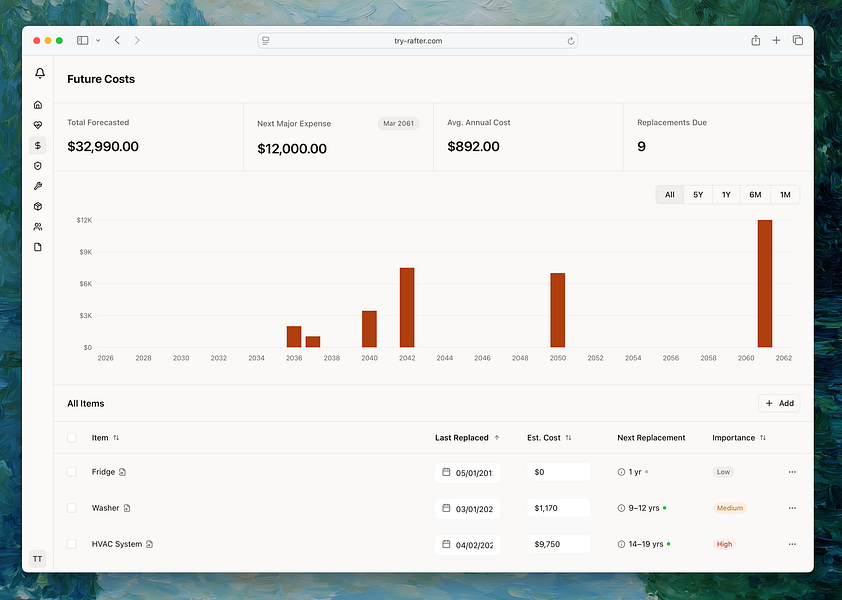
Task: Select the 5Y time range tab
Action: click(x=698, y=194)
